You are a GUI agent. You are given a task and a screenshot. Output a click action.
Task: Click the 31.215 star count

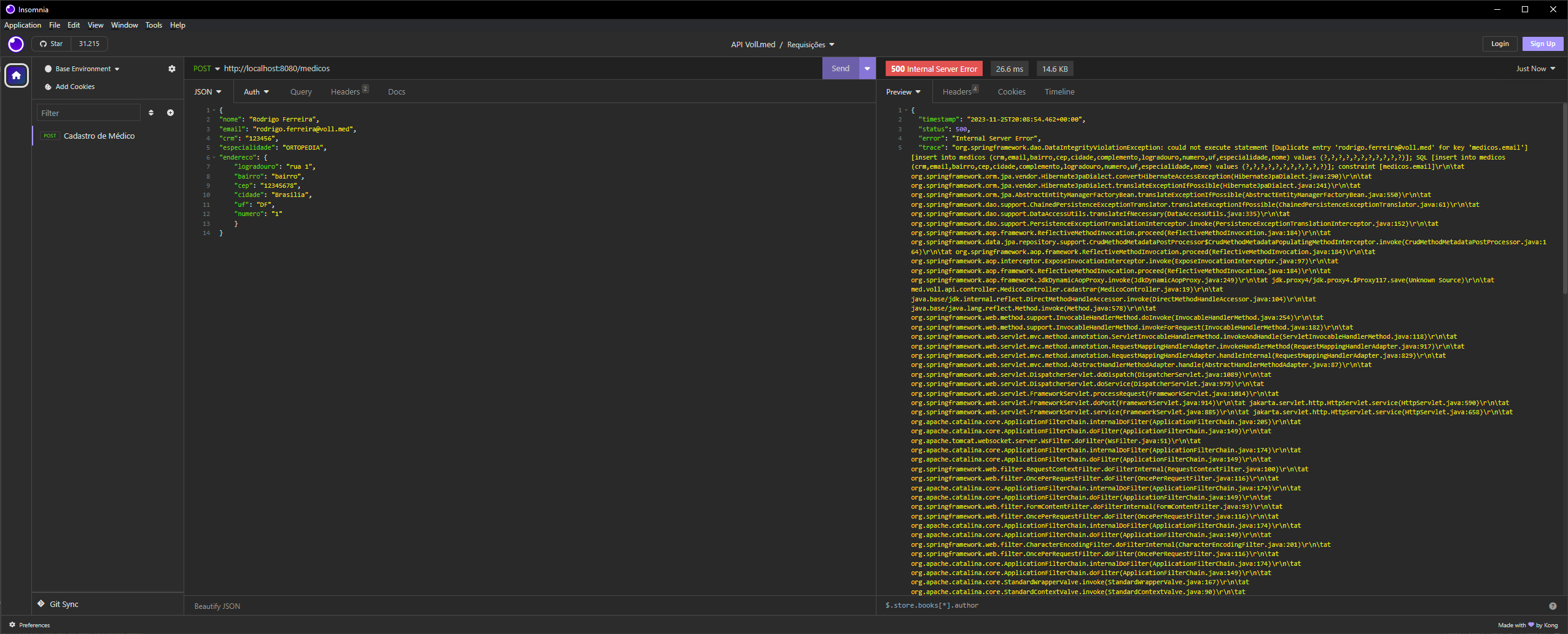[x=89, y=44]
